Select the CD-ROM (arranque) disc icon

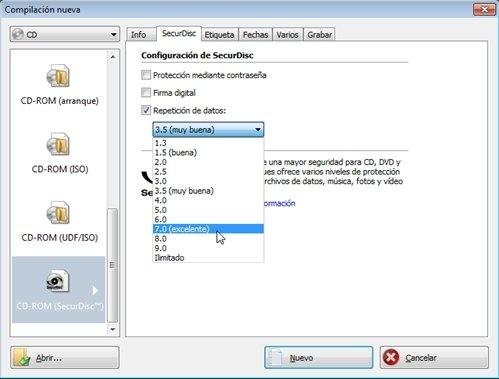coord(58,76)
